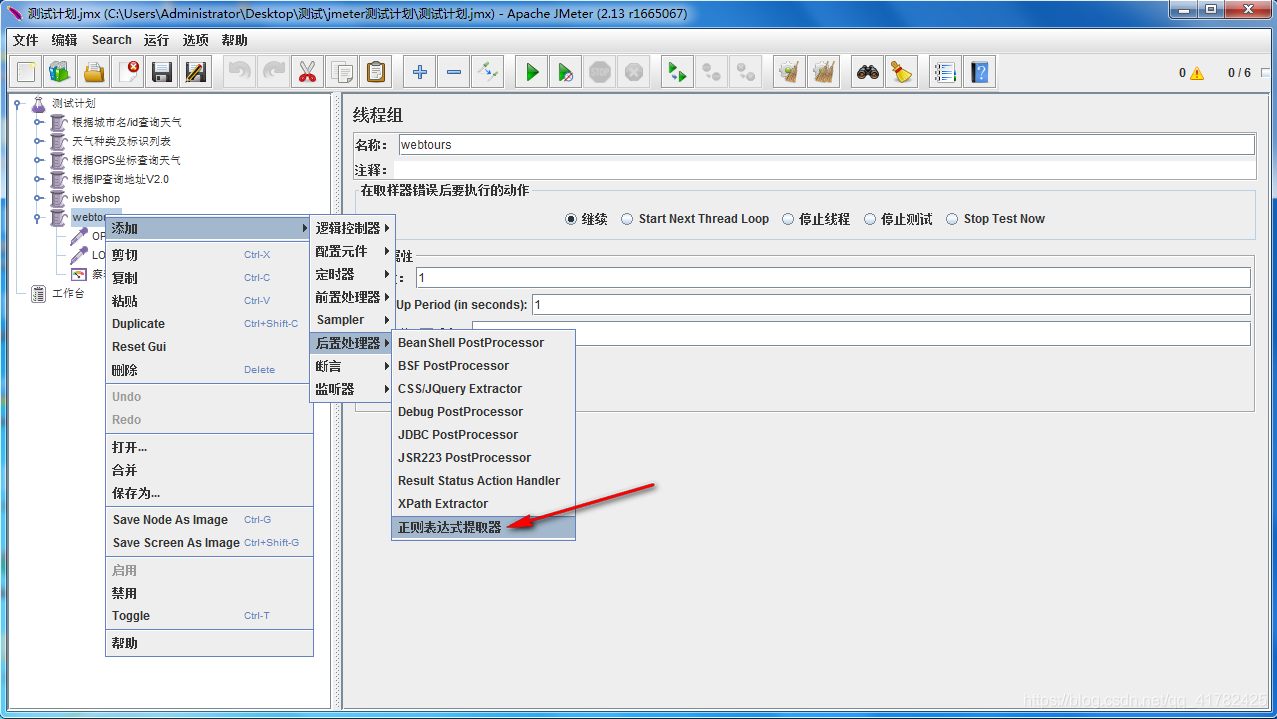
Task: Open the 配置元件 submenu
Action: 352,251
